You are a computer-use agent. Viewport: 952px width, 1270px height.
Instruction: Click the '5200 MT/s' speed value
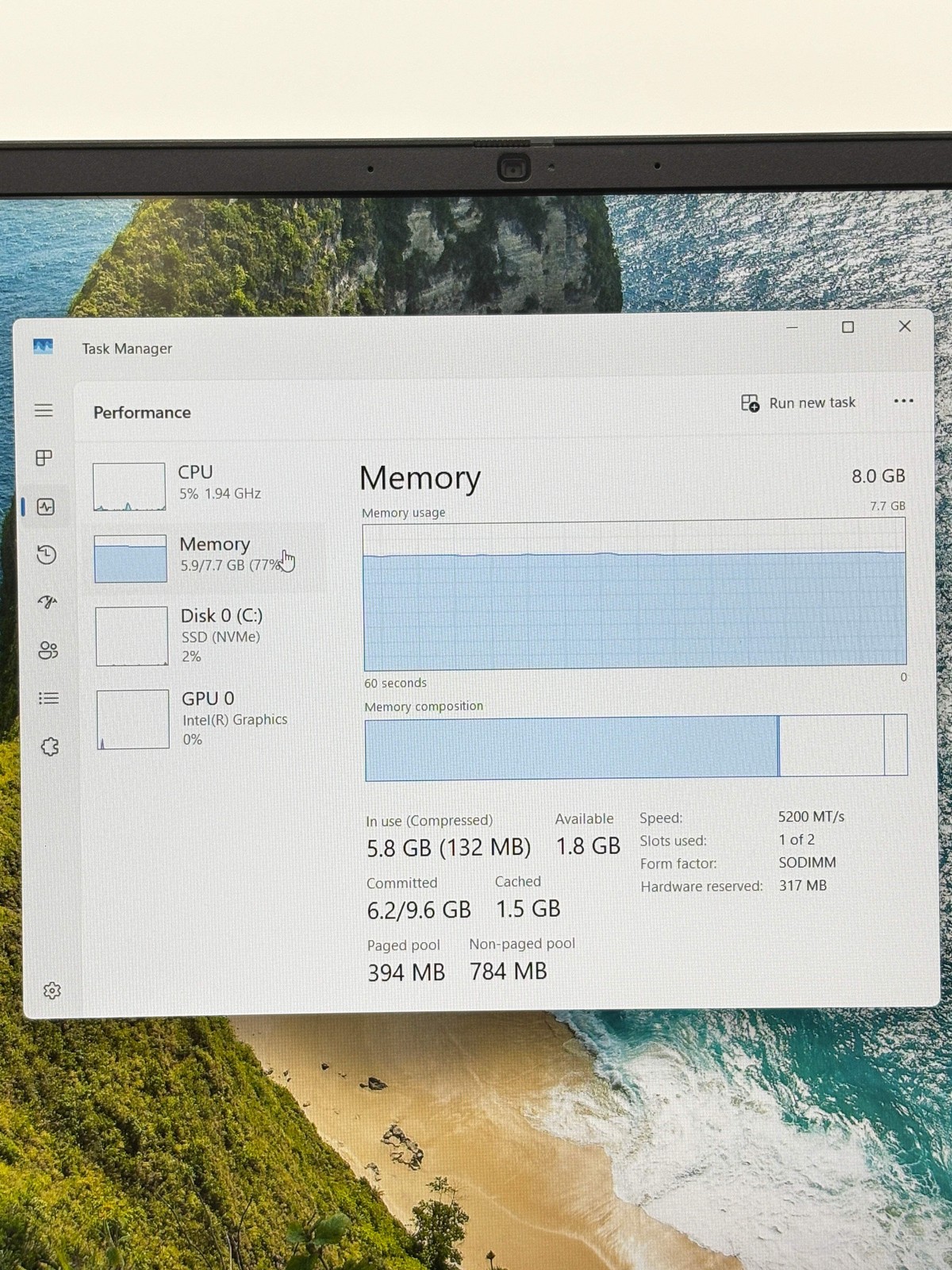[x=811, y=817]
